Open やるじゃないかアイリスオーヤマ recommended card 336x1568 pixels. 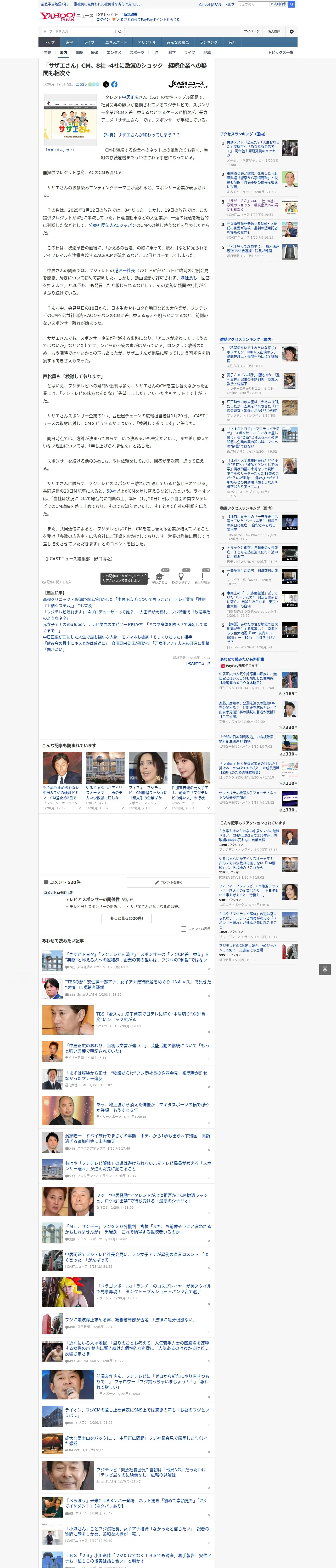click(105, 781)
